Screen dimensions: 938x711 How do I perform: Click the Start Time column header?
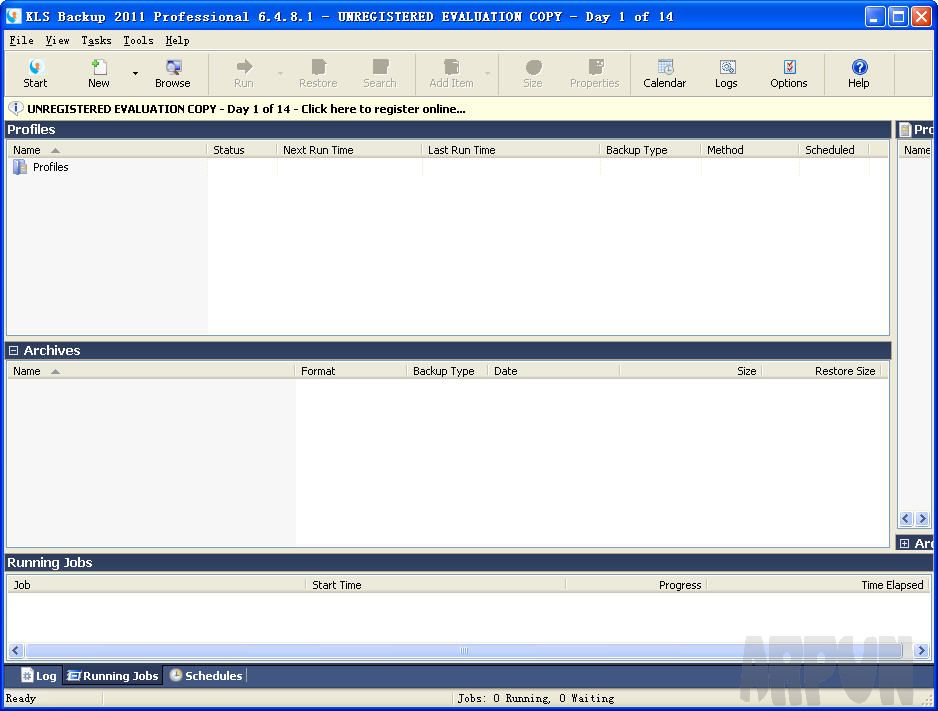pyautogui.click(x=436, y=585)
